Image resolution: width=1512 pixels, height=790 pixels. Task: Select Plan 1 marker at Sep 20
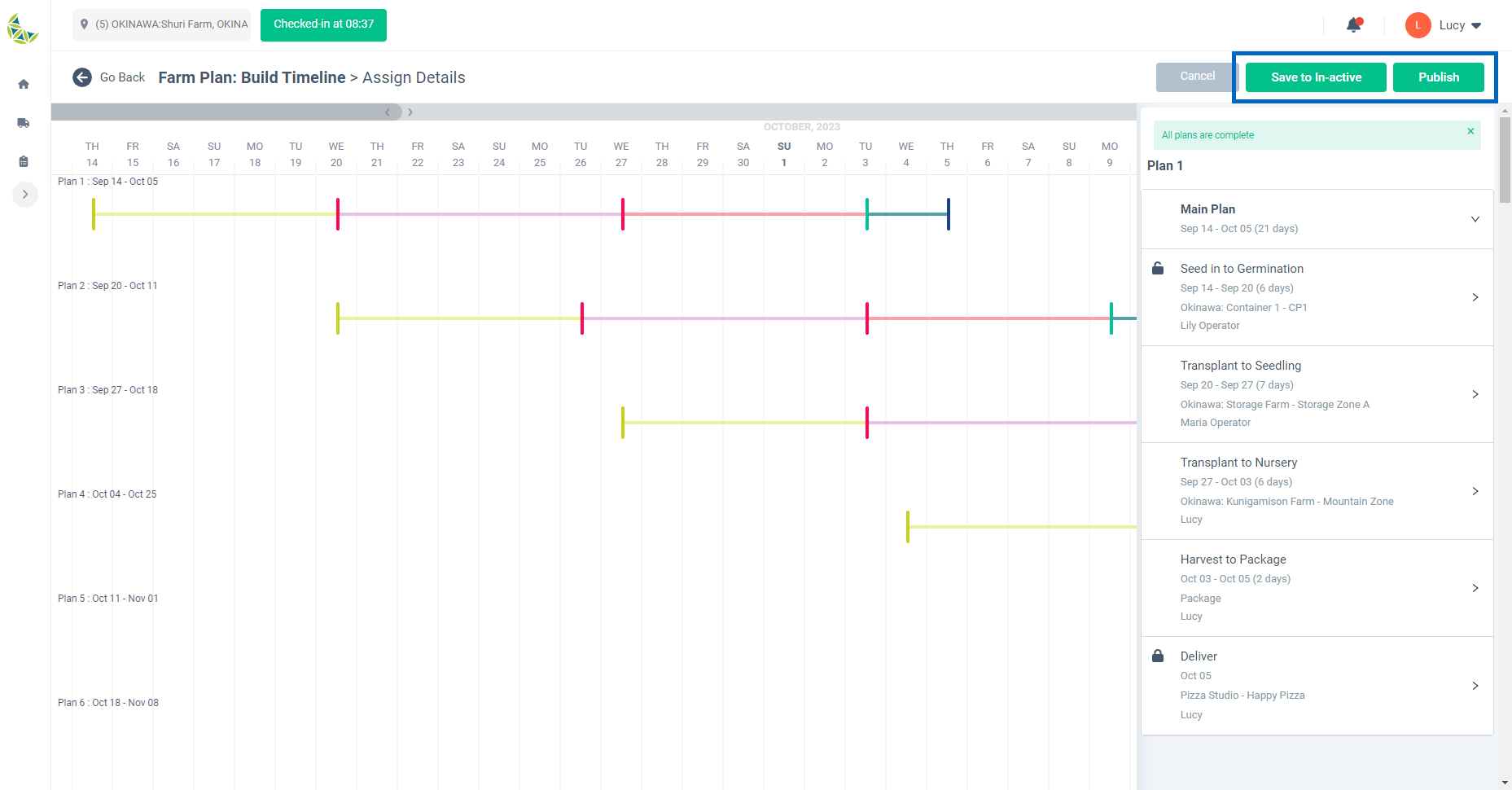(x=338, y=214)
